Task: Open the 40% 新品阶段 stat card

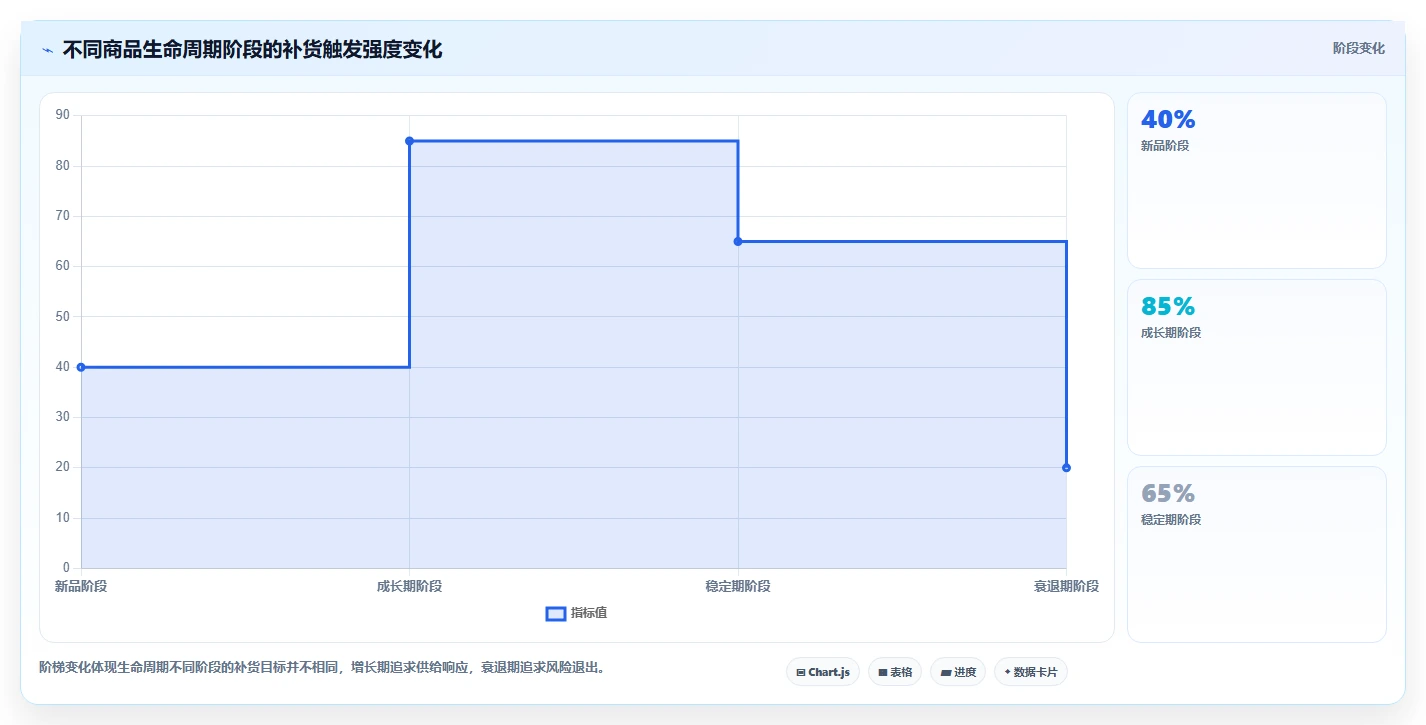Action: (x=1257, y=181)
